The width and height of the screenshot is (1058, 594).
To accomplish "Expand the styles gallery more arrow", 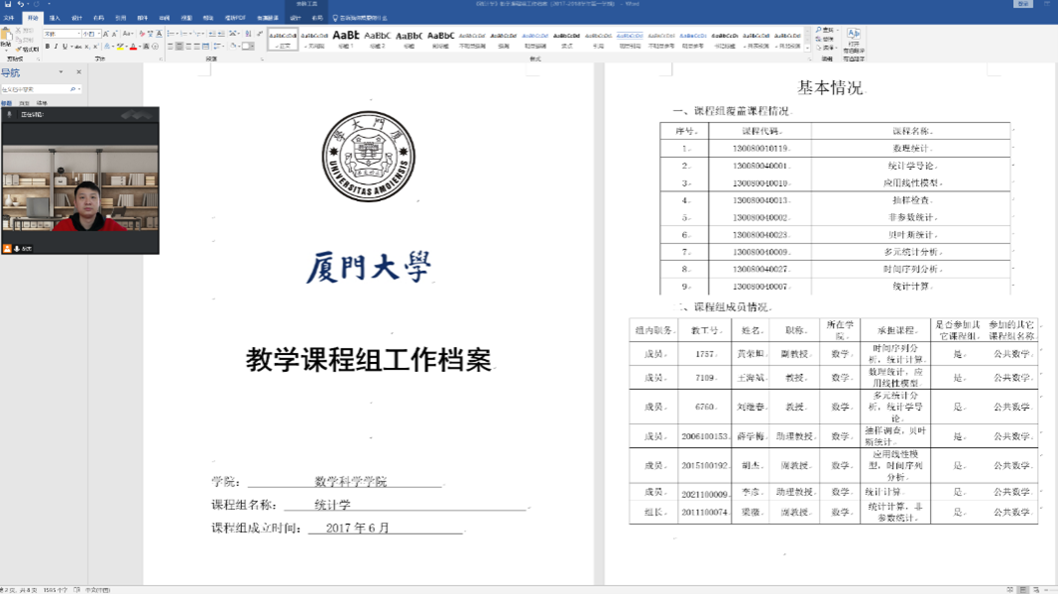I will tap(807, 46).
